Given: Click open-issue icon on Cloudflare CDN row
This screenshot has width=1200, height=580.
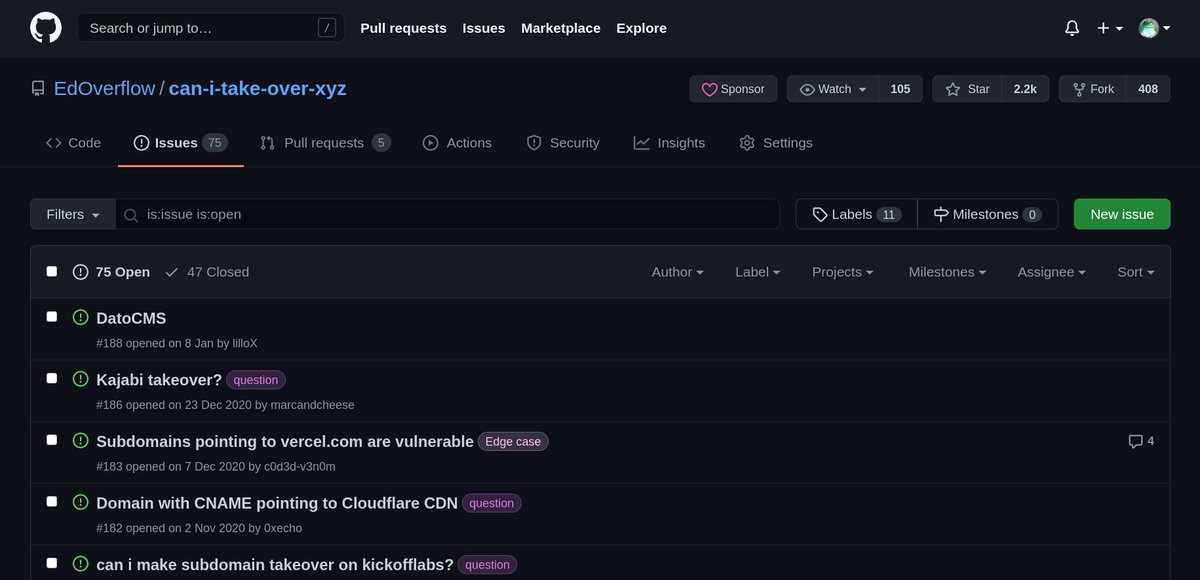Looking at the screenshot, I should tap(81, 503).
